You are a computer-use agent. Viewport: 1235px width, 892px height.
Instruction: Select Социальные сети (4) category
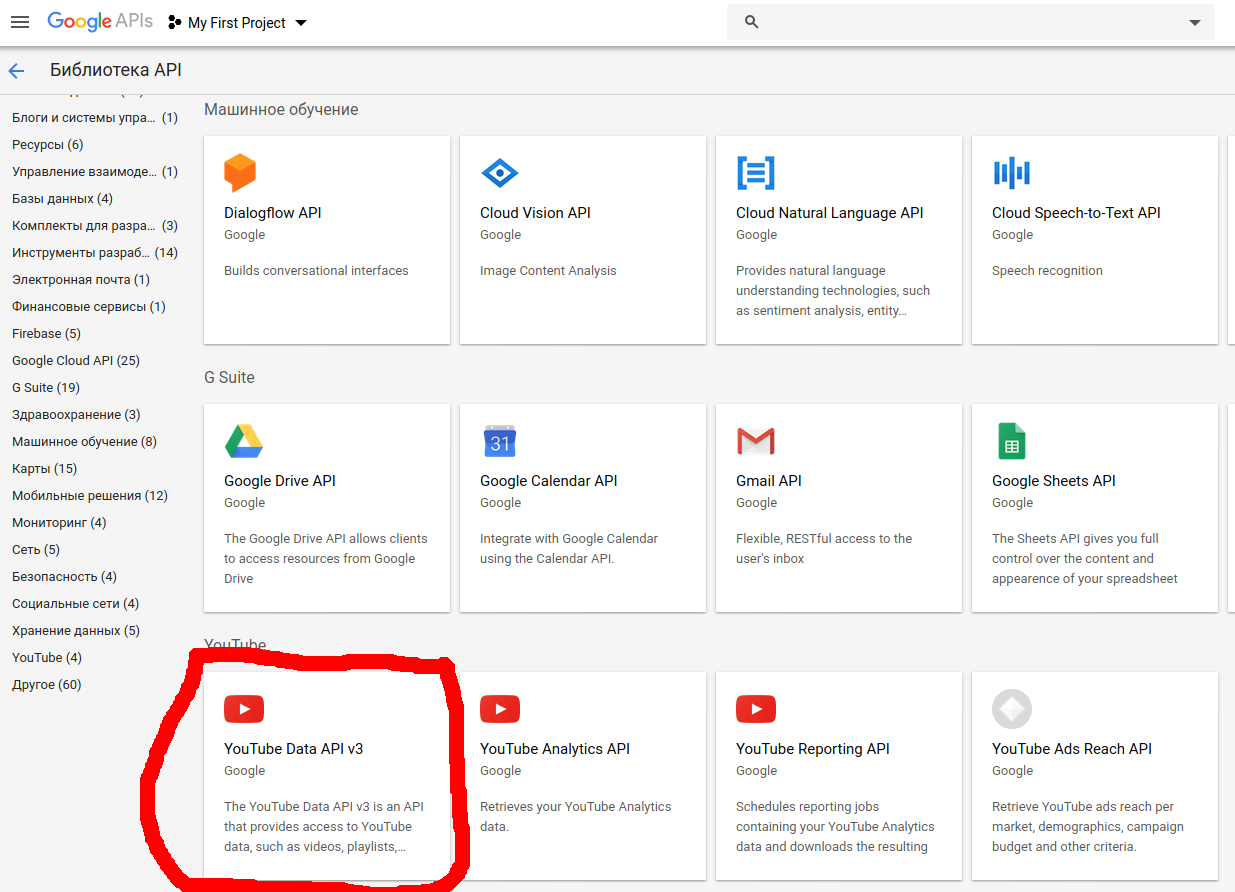pyautogui.click(x=75, y=603)
